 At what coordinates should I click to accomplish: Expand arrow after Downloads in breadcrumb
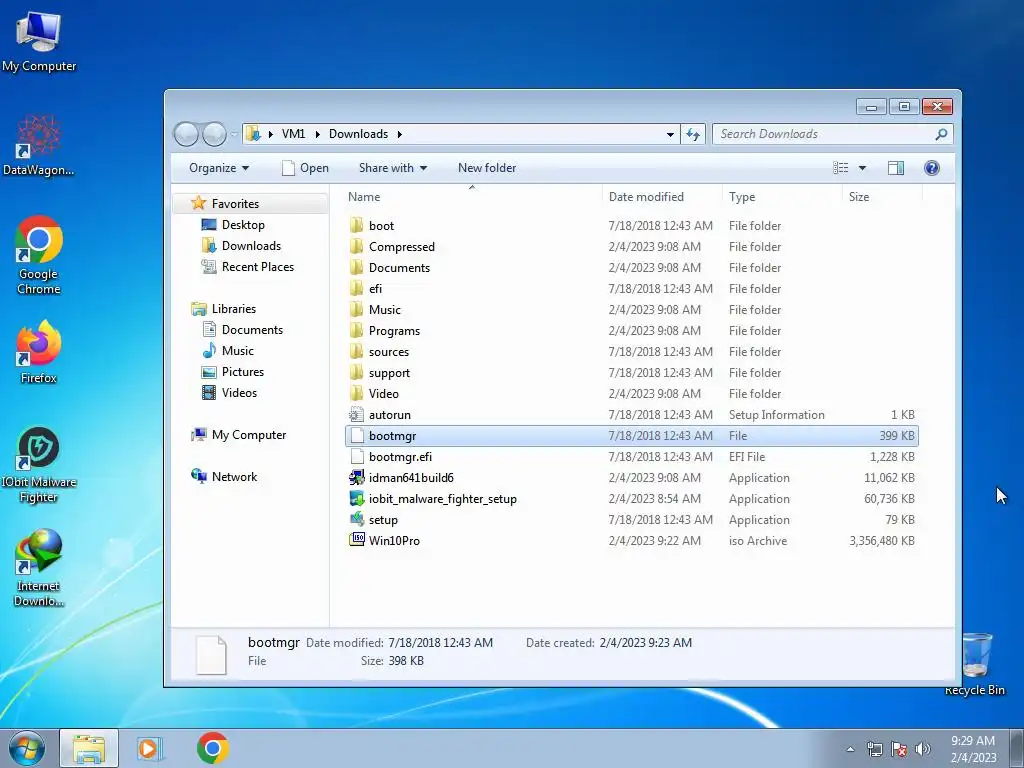pos(399,135)
